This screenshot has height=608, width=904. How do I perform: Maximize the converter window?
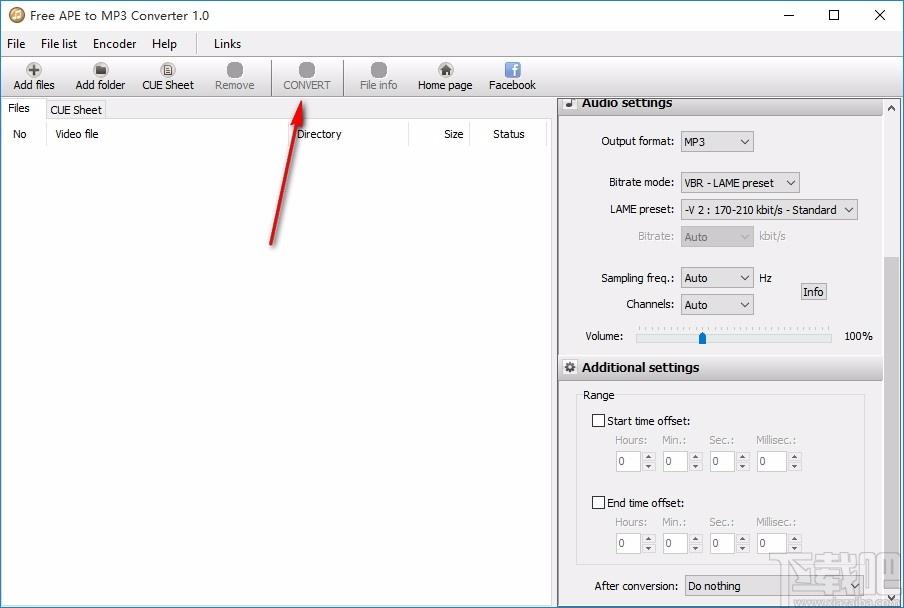[834, 16]
